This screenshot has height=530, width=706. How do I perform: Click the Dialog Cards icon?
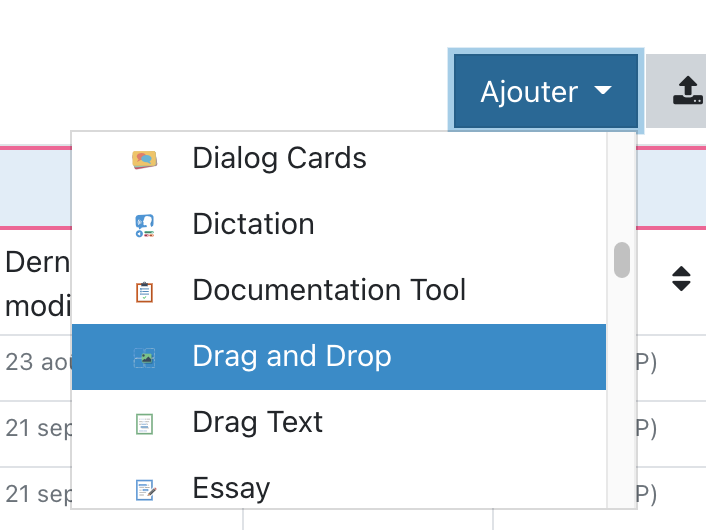145,159
